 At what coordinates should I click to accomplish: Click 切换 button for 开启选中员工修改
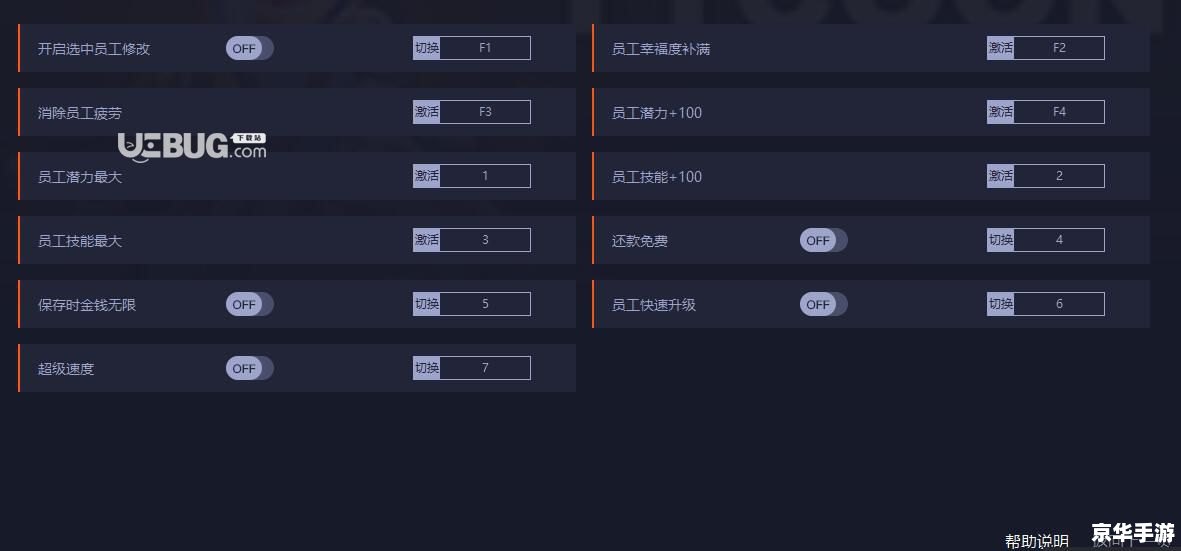pyautogui.click(x=427, y=48)
